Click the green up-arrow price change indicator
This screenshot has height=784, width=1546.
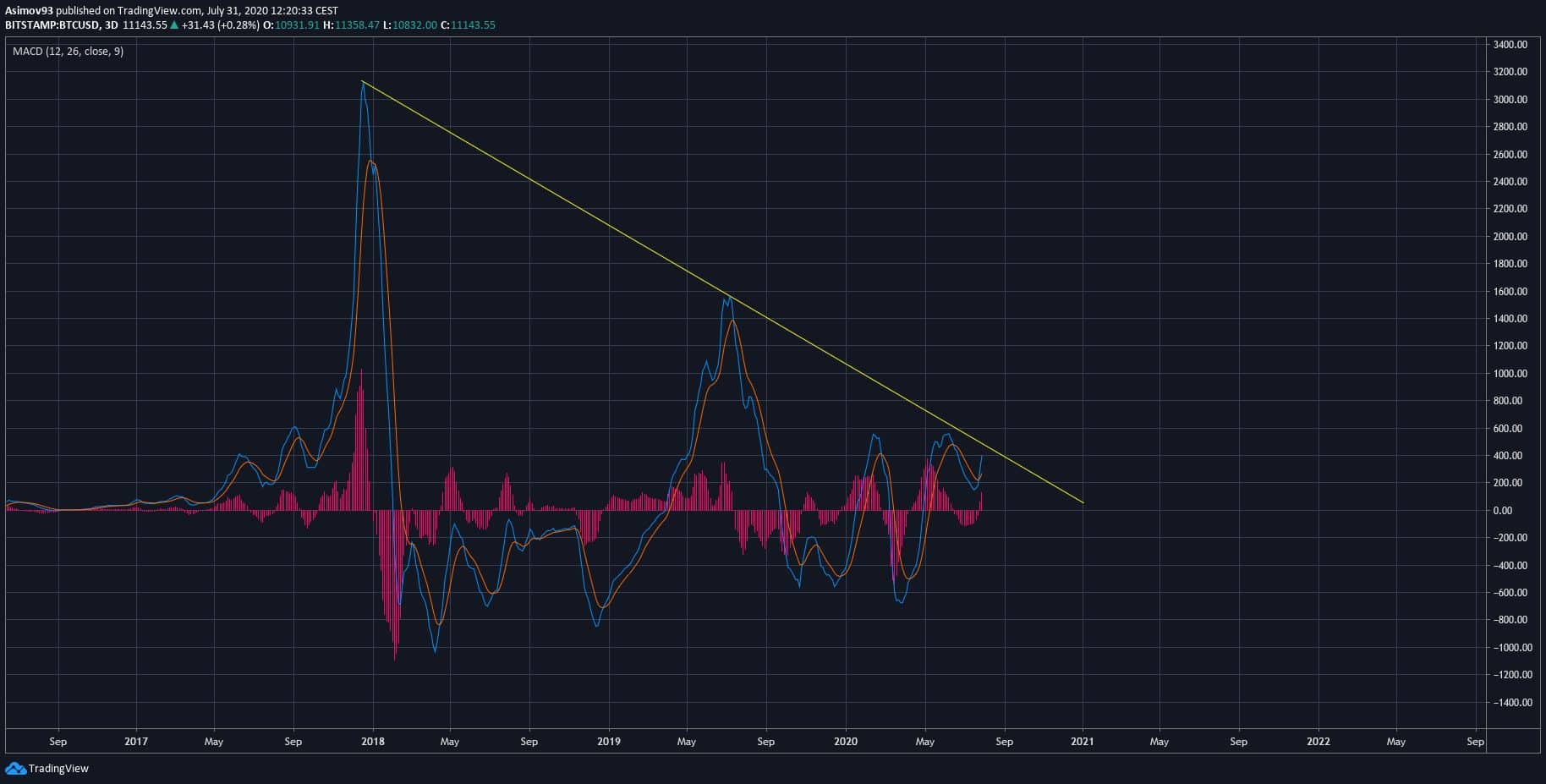coord(174,25)
